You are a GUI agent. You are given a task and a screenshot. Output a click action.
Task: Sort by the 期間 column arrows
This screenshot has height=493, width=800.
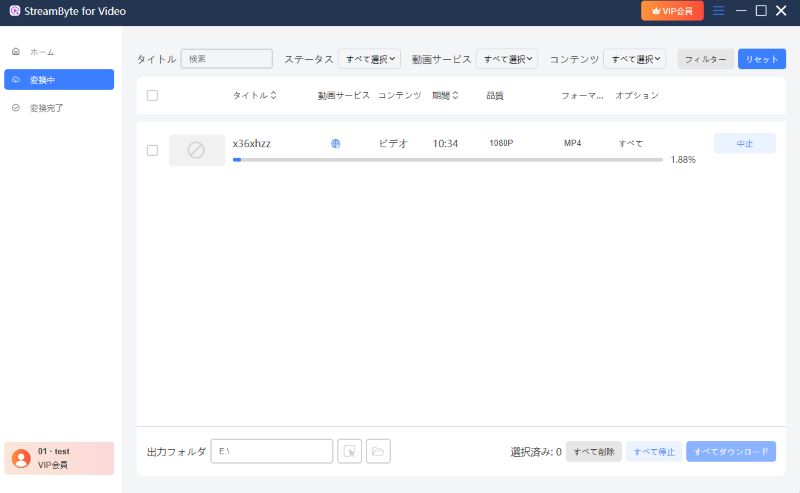point(455,95)
